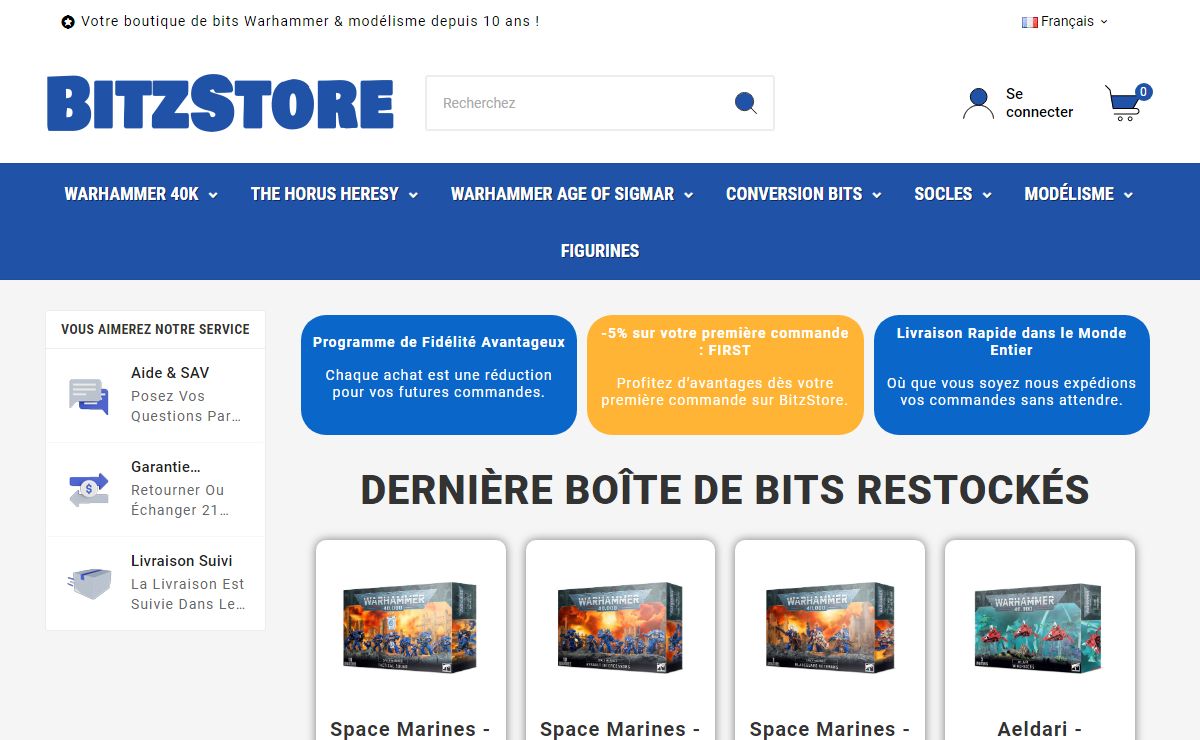Screen dimensions: 1200x740
Task: Expand the chevron beside Socles
Action: point(987,195)
